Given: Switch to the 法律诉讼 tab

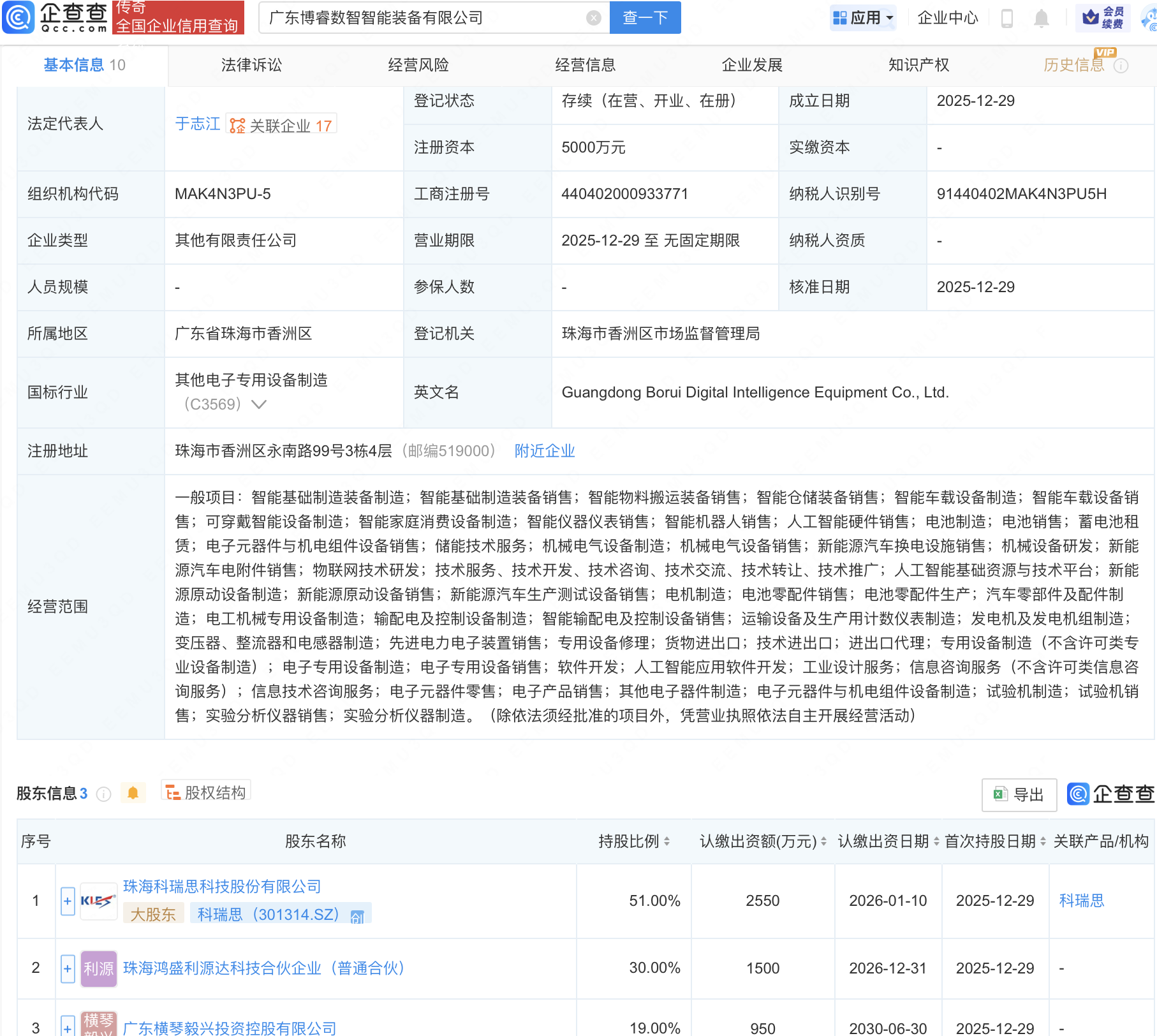Looking at the screenshot, I should 251,64.
